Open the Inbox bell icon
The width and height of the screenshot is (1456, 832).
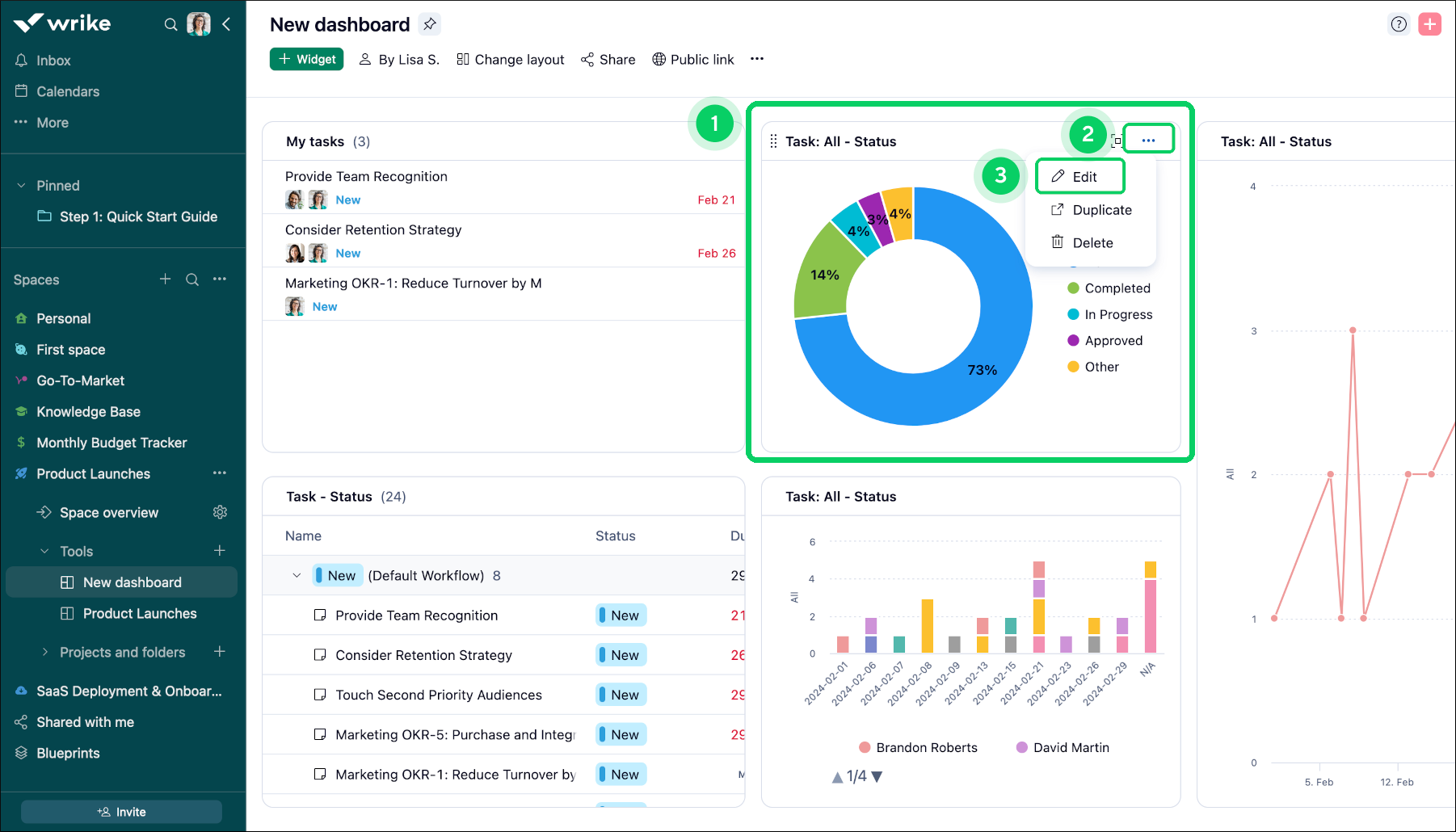click(22, 60)
